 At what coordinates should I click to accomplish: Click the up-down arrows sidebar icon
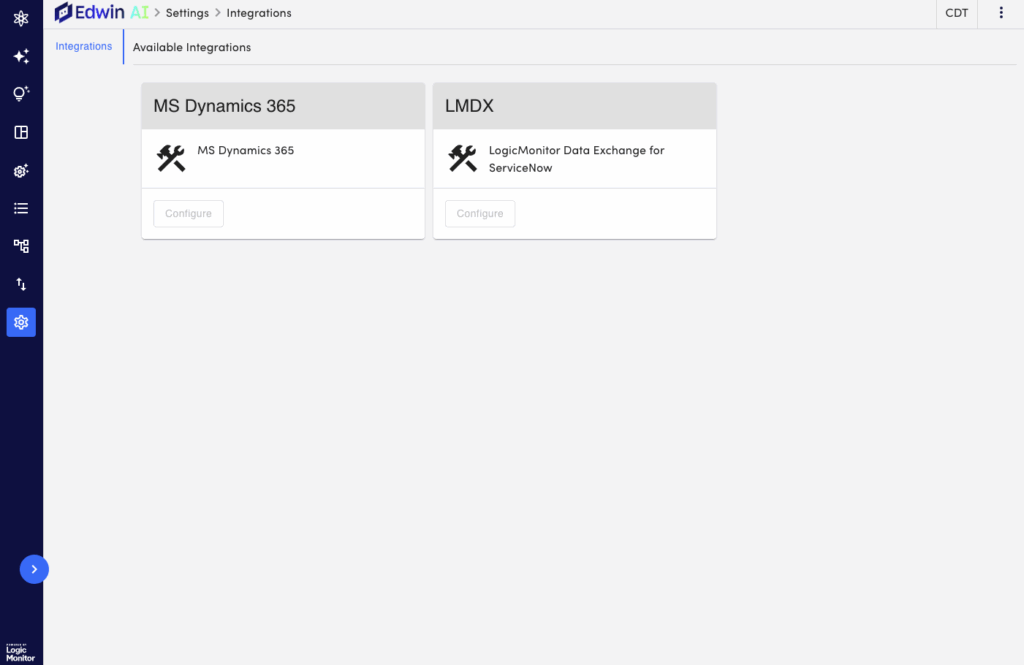[21, 284]
